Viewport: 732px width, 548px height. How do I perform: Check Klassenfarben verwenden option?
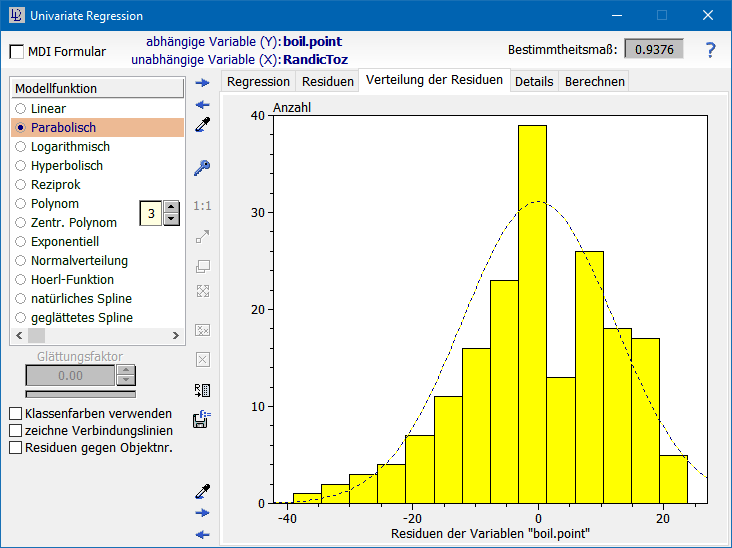15,413
